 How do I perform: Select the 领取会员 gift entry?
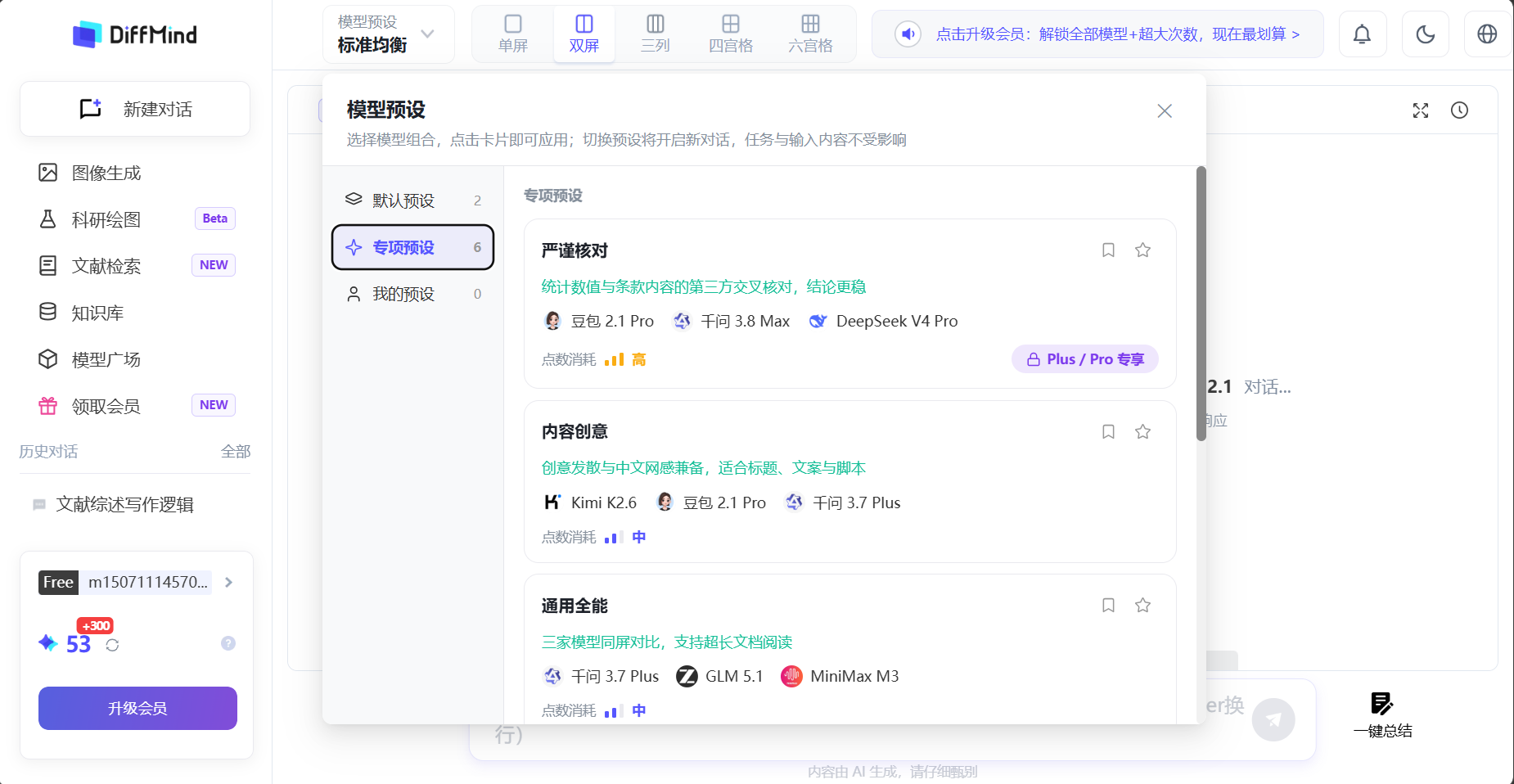click(x=135, y=406)
